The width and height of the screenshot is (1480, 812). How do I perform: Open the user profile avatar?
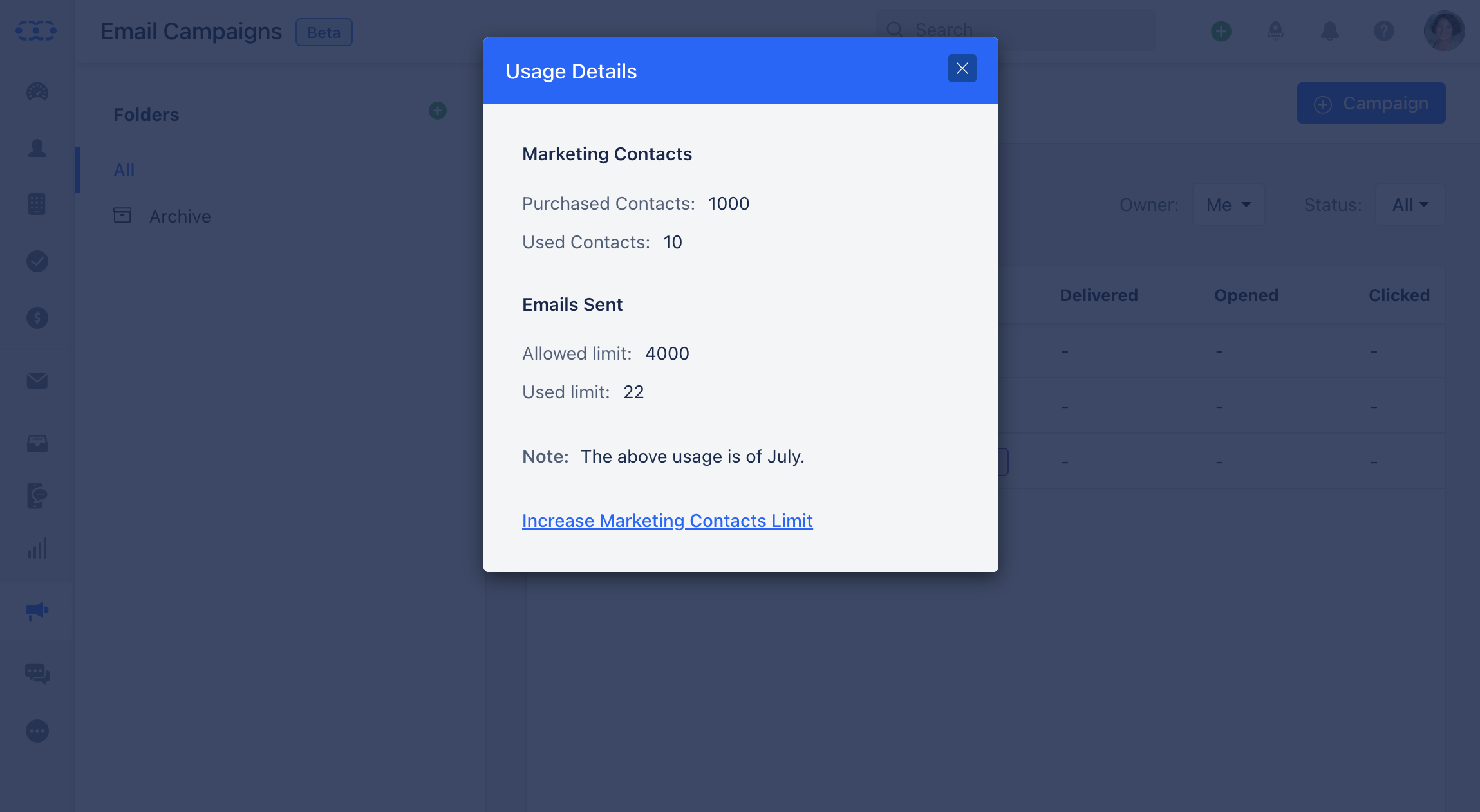1445,31
